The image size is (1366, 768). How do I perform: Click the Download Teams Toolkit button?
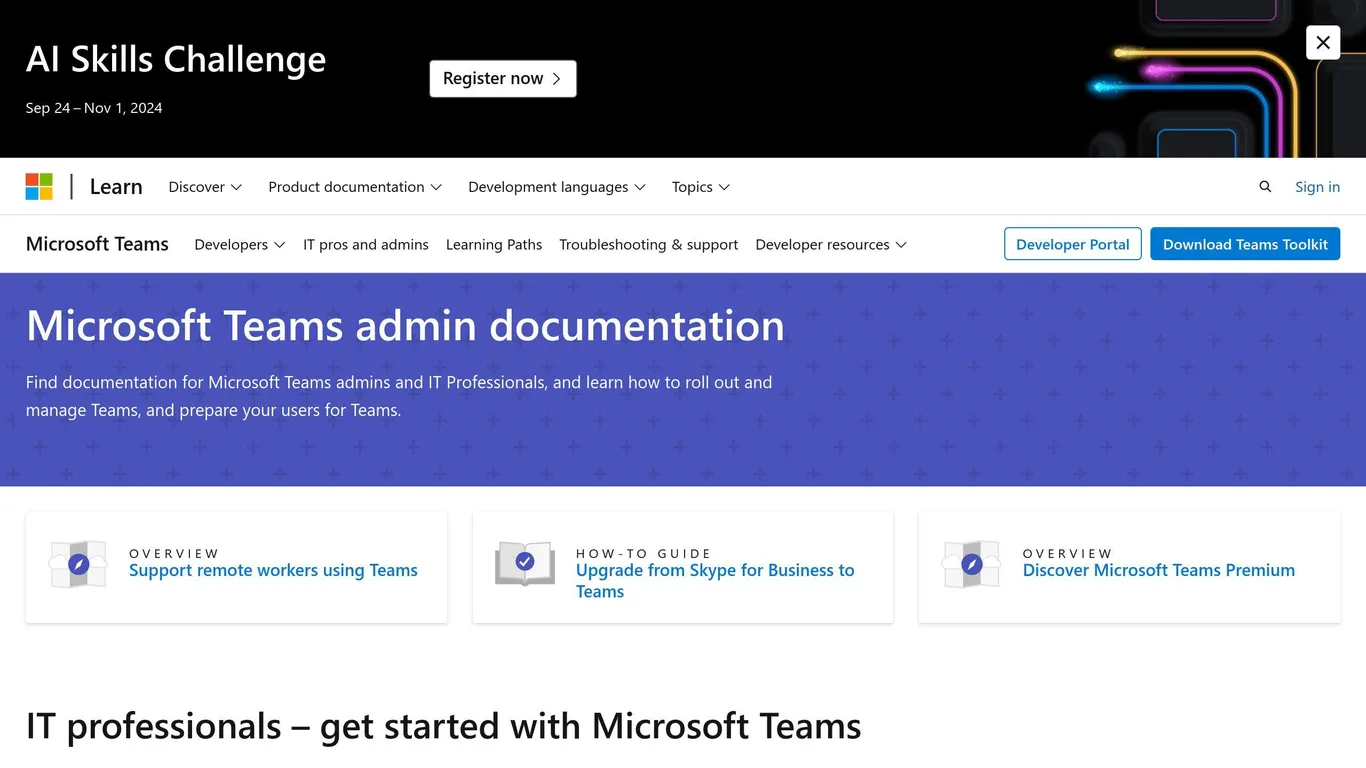1245,244
